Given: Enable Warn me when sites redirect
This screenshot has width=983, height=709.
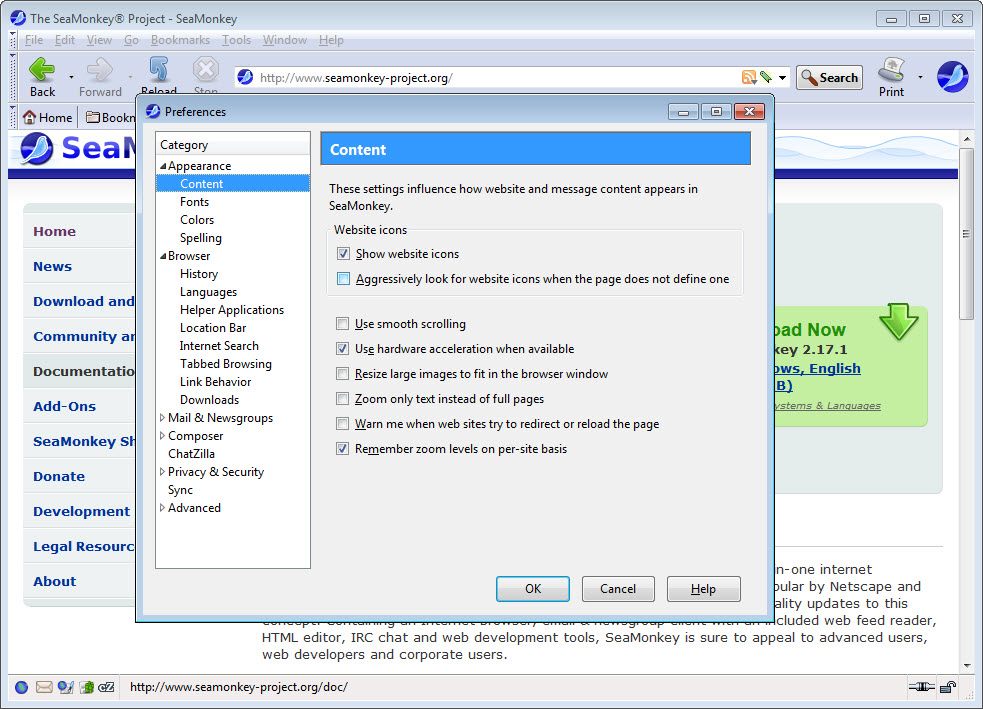Looking at the screenshot, I should pyautogui.click(x=342, y=424).
